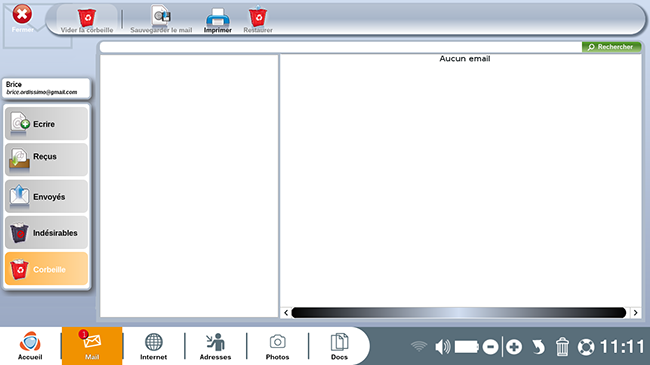
Task: Click left arrow of horizontal scrollbar
Action: pyautogui.click(x=286, y=313)
